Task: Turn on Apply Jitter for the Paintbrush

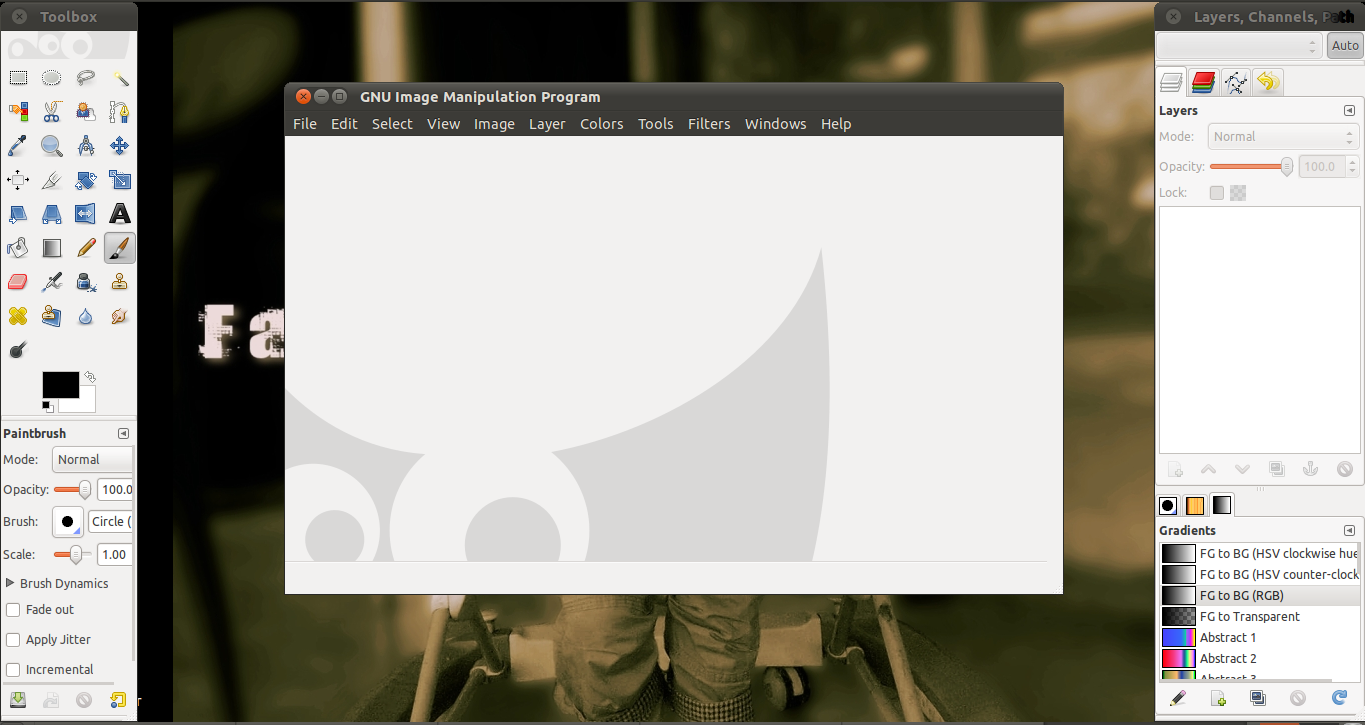Action: pyautogui.click(x=15, y=639)
